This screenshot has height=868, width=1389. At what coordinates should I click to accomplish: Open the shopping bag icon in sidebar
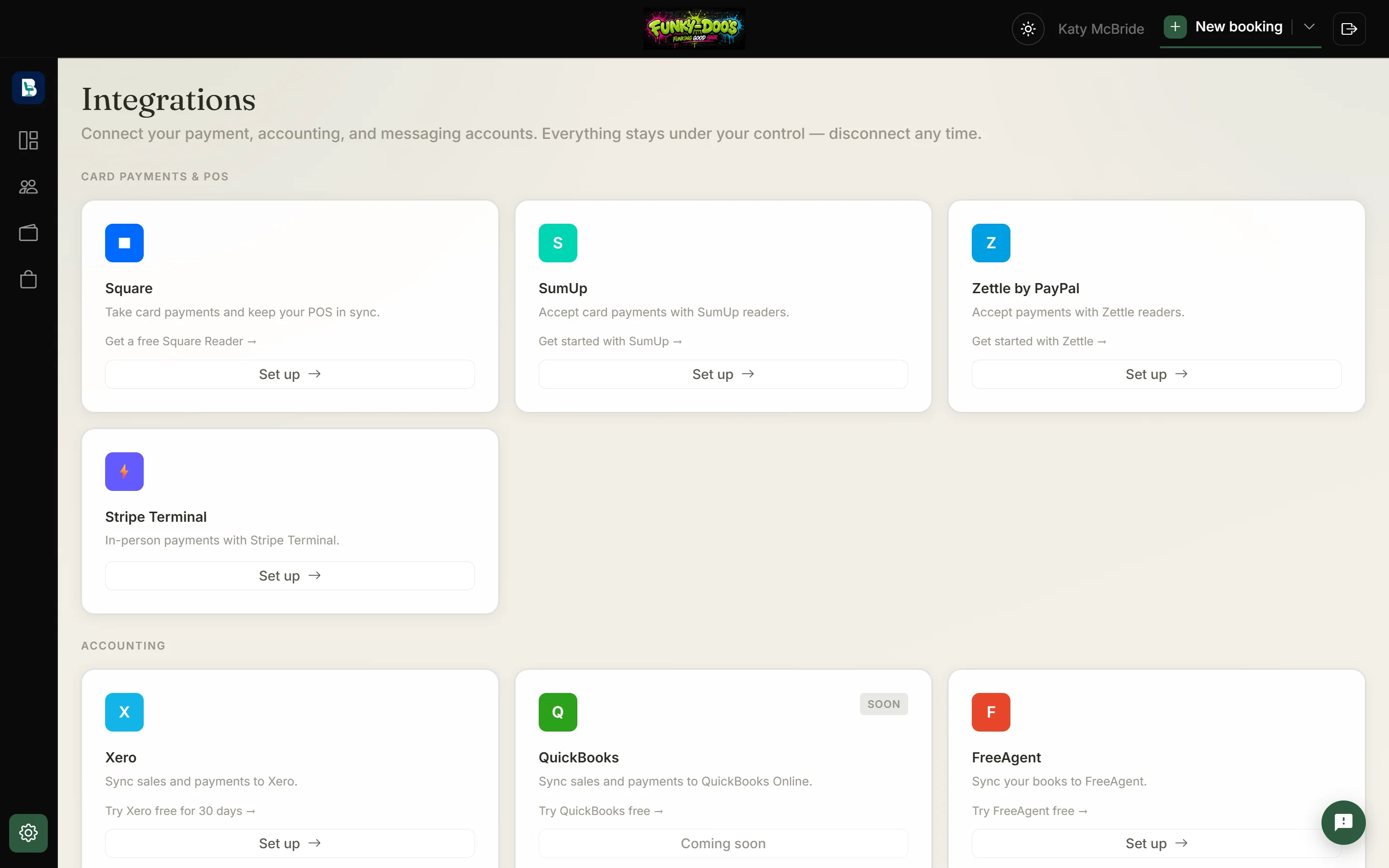point(28,280)
